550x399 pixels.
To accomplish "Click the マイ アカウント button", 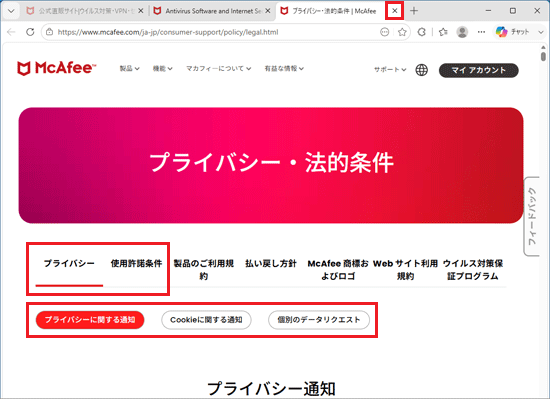I will [478, 70].
